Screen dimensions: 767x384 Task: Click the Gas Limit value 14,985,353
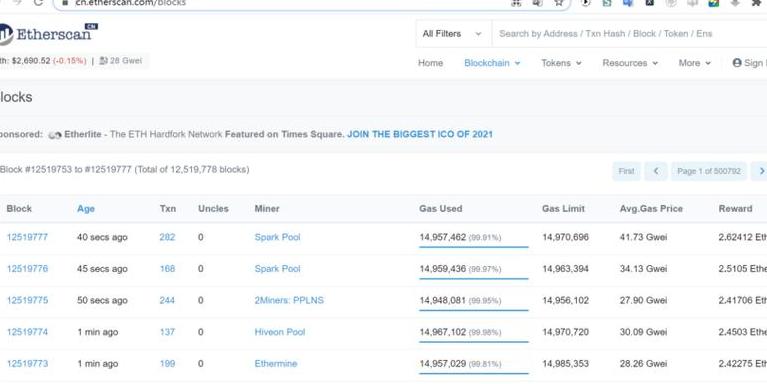(x=565, y=363)
